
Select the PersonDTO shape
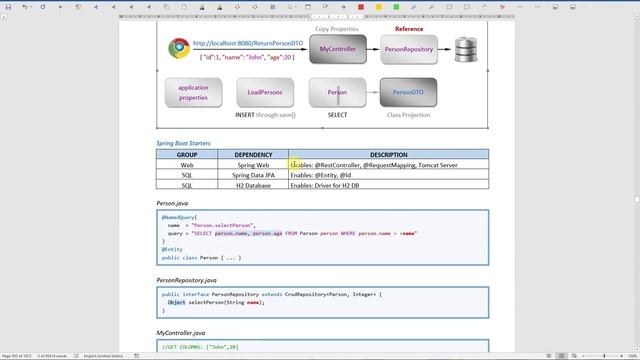408,93
